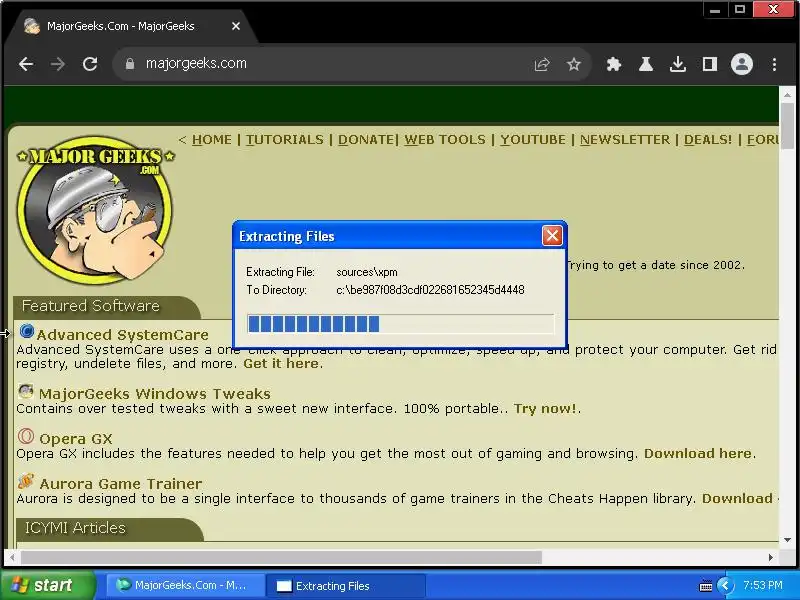Click 'Trying to get a date since 2002' text
The width and height of the screenshot is (800, 600).
(x=655, y=265)
